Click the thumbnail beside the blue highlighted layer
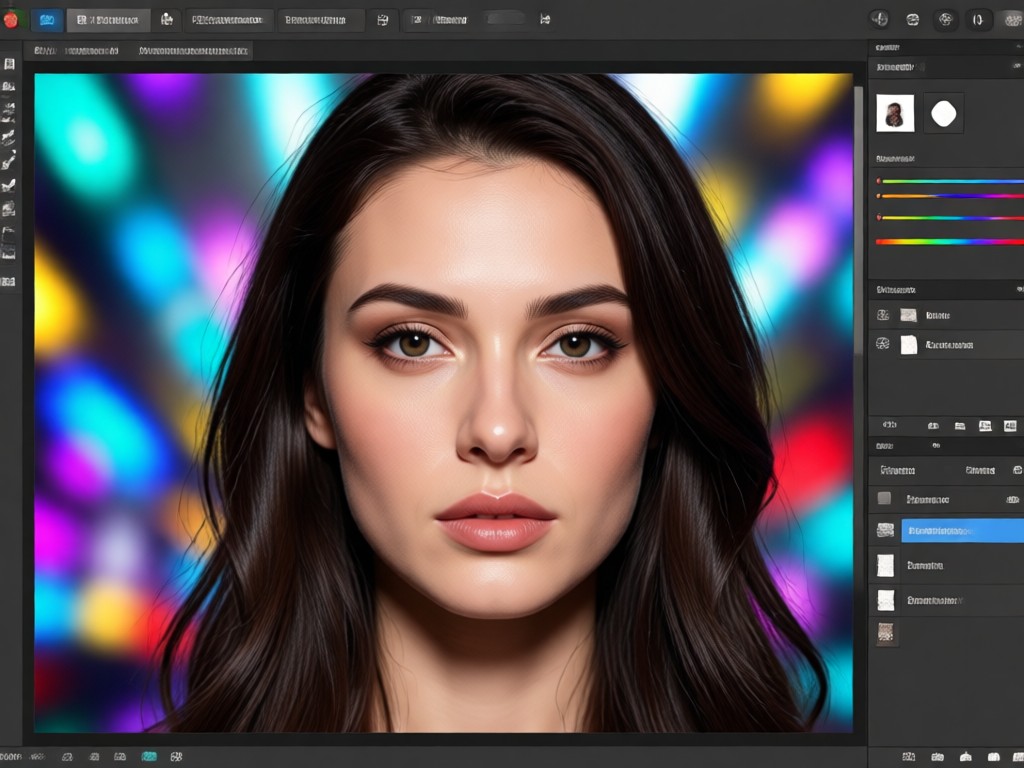 point(885,530)
